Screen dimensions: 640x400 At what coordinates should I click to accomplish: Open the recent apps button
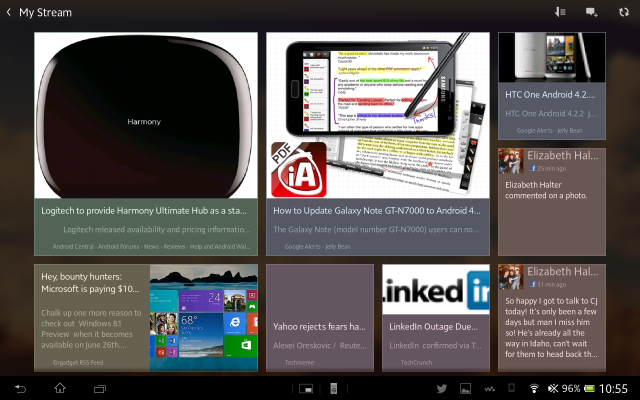[x=100, y=389]
